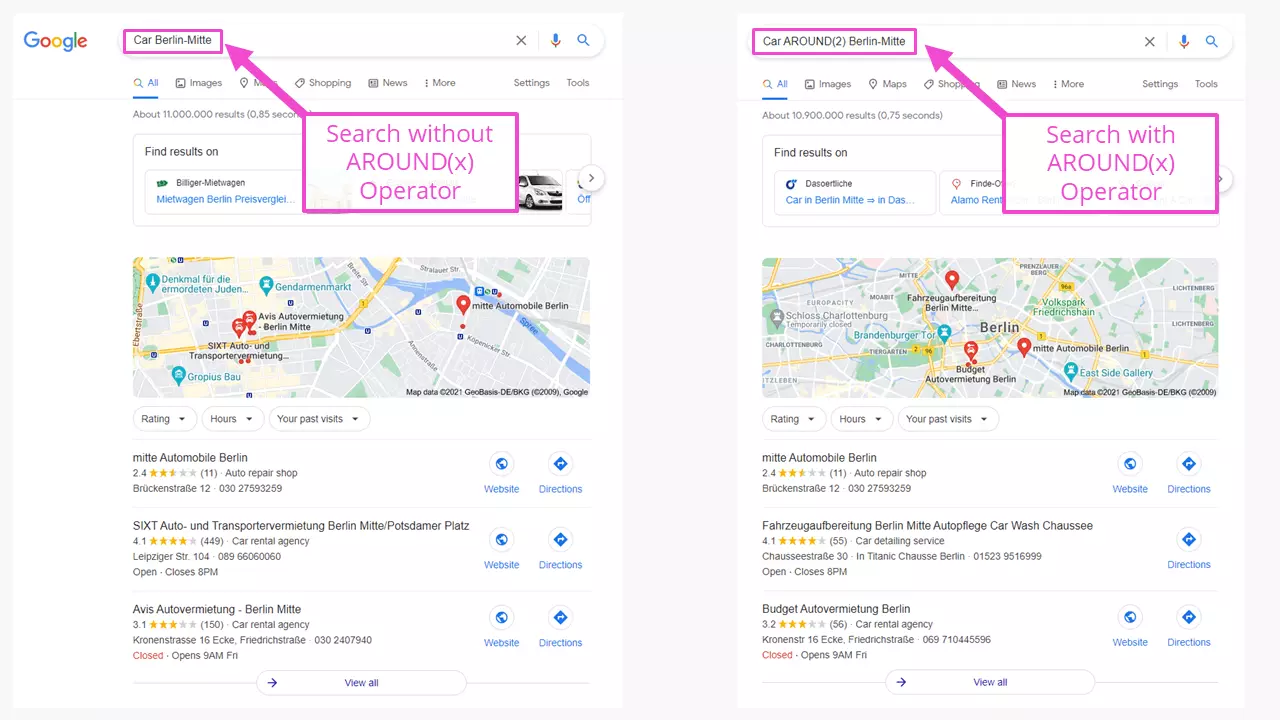Open Tools in left Google window
The height and width of the screenshot is (720, 1280).
coord(578,83)
